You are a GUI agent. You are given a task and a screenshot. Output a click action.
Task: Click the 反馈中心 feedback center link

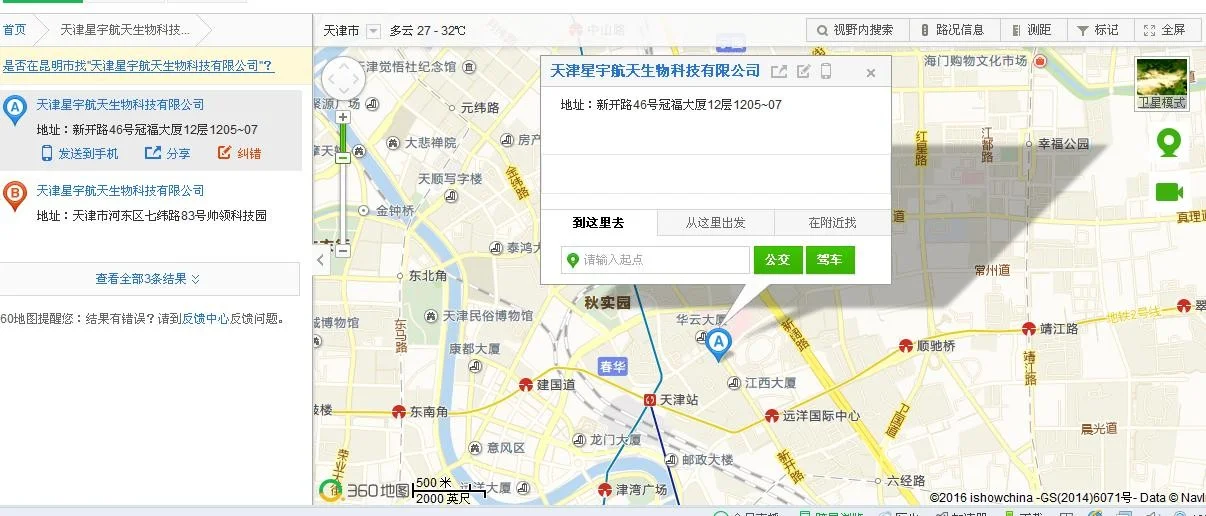(x=205, y=319)
